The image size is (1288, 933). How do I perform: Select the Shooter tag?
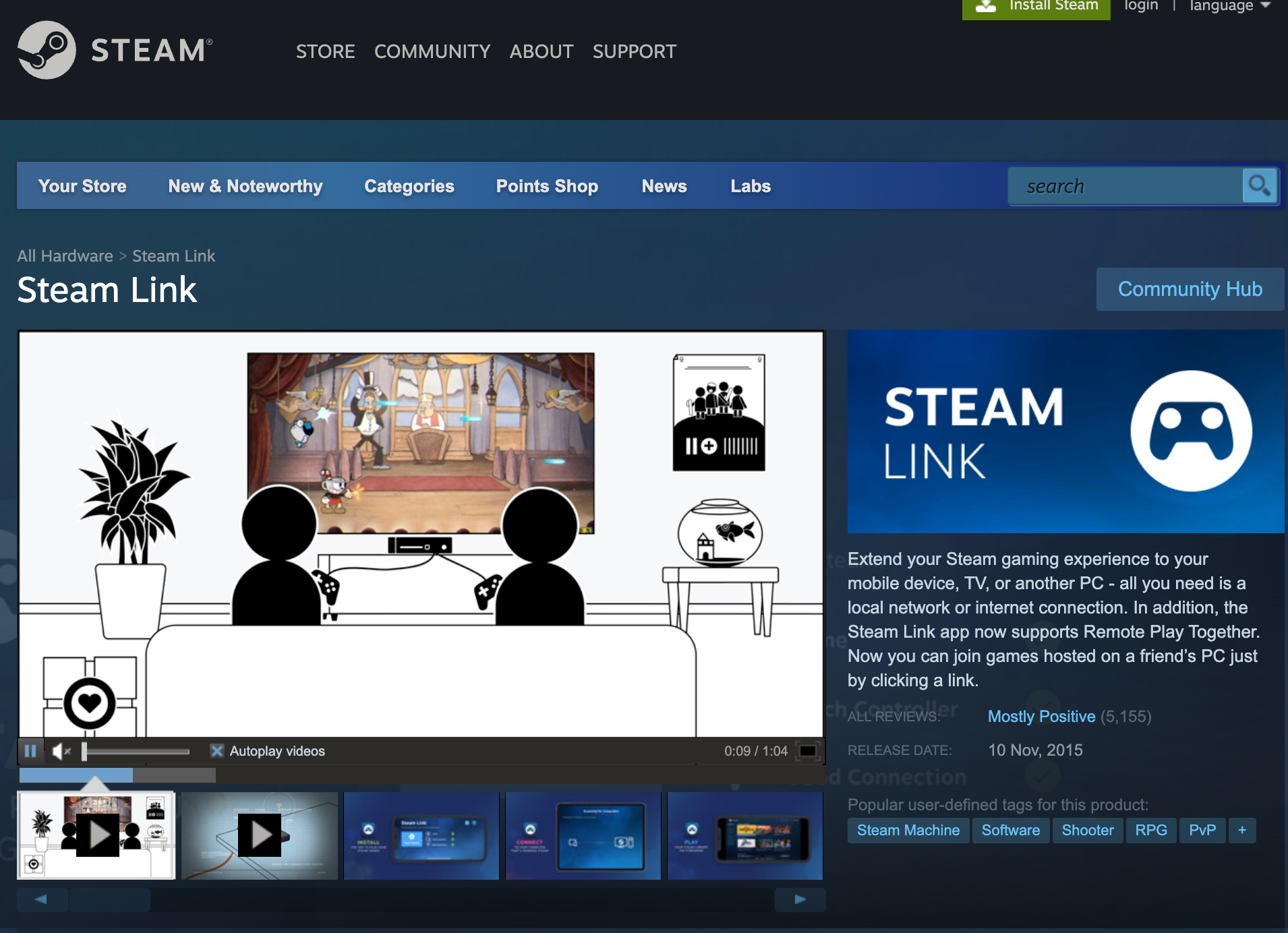[x=1088, y=830]
